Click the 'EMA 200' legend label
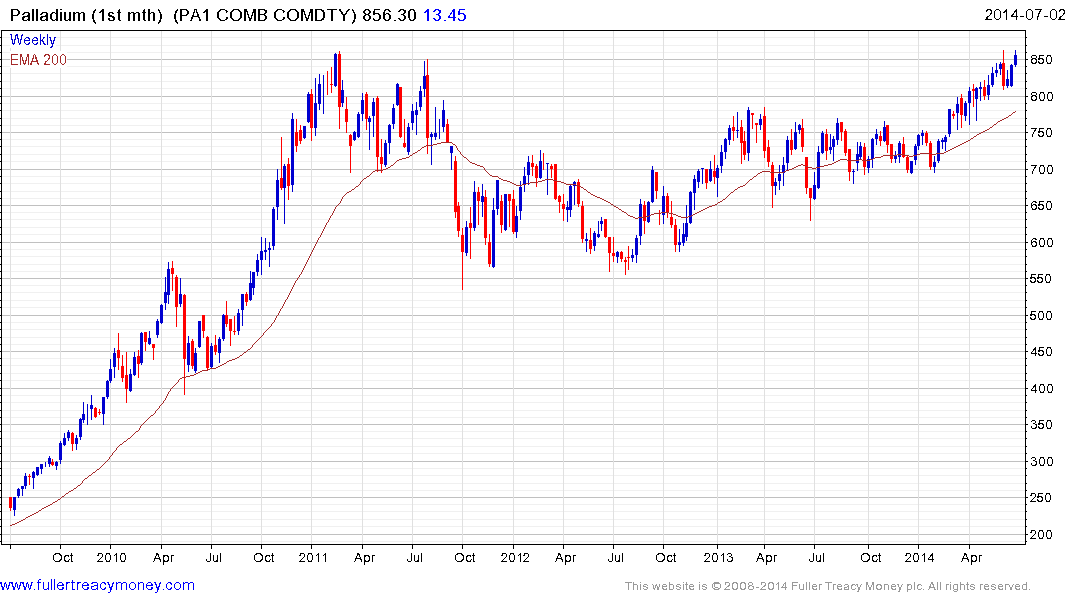Image resolution: width=1075 pixels, height=600 pixels. pyautogui.click(x=38, y=60)
